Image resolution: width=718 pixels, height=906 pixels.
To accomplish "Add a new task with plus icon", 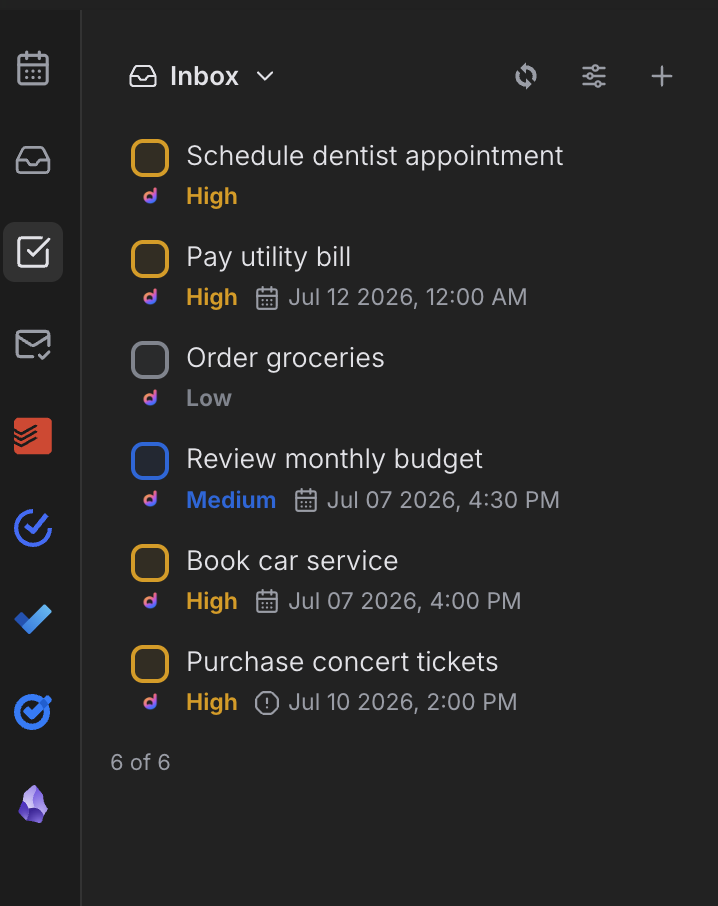I will click(x=662, y=76).
